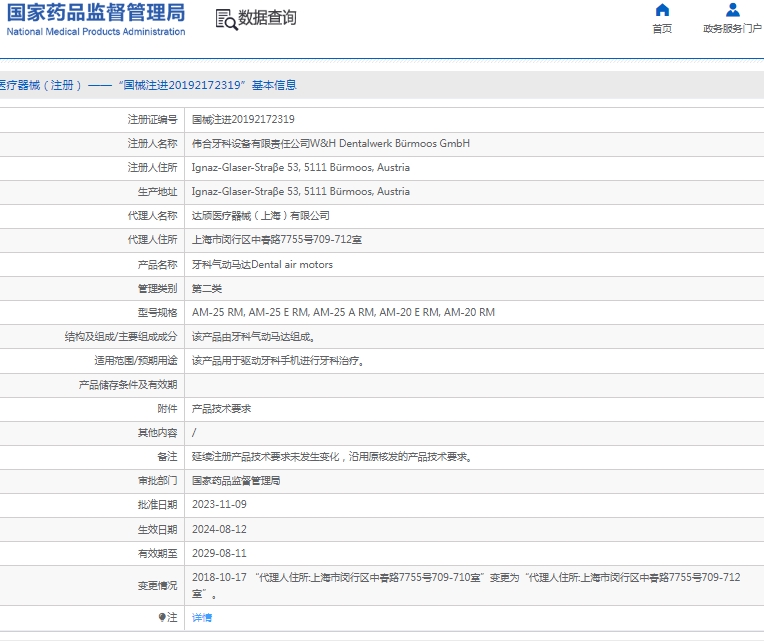
Task: Click approval date 2023-11-09
Action: pos(219,505)
